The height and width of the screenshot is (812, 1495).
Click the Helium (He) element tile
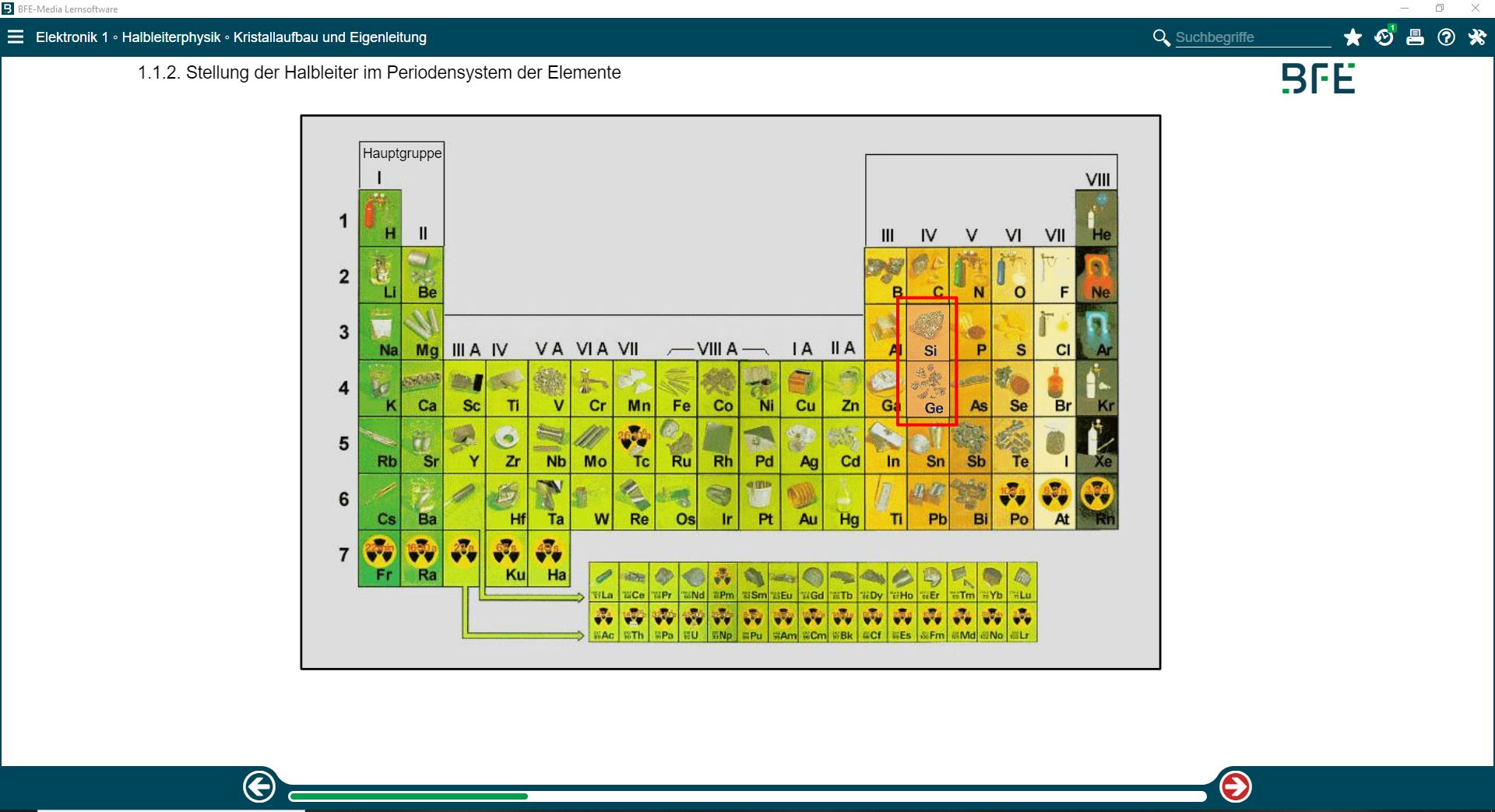tap(1096, 219)
